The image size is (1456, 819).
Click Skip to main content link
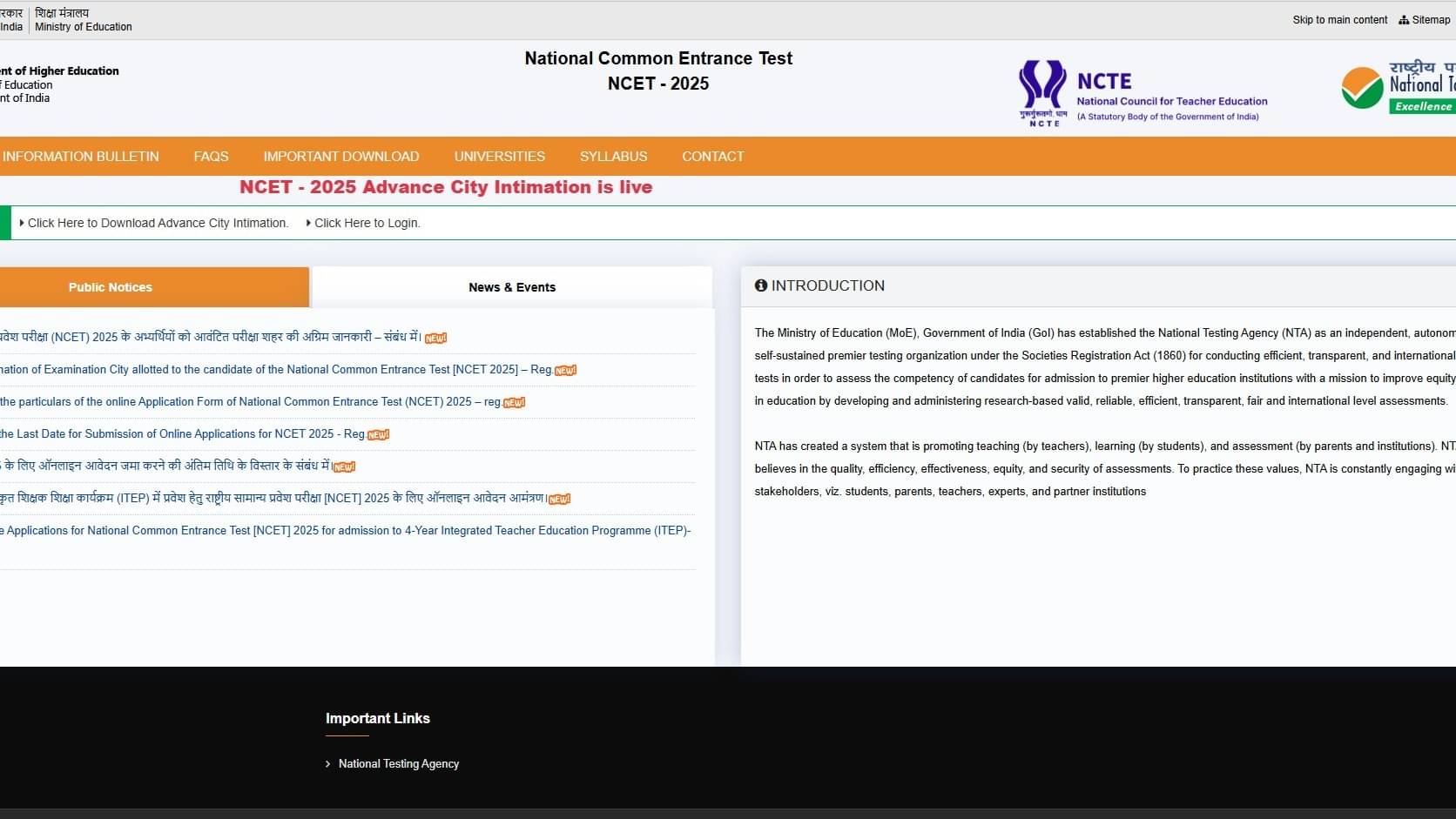click(x=1339, y=20)
